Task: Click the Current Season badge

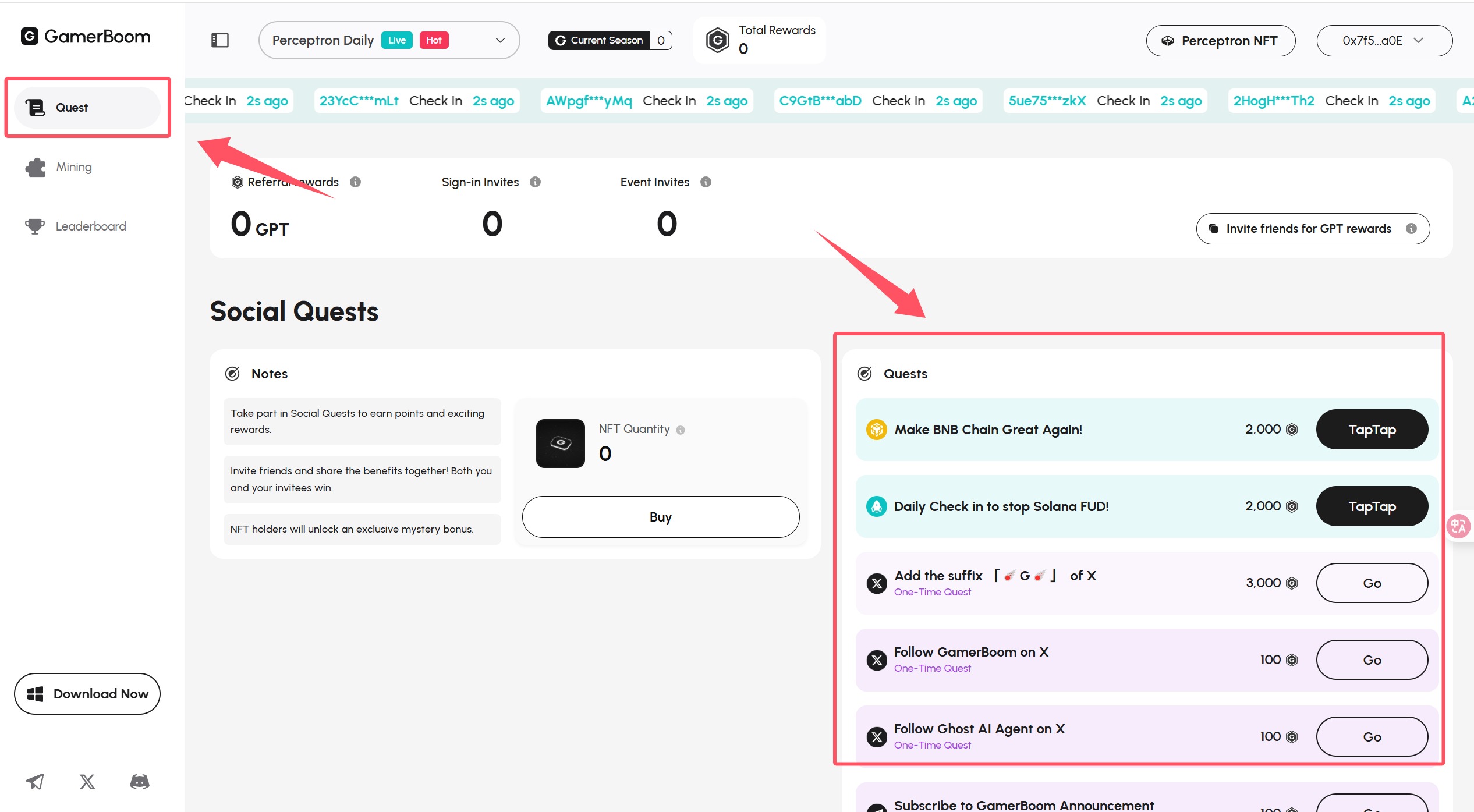Action: coord(610,40)
